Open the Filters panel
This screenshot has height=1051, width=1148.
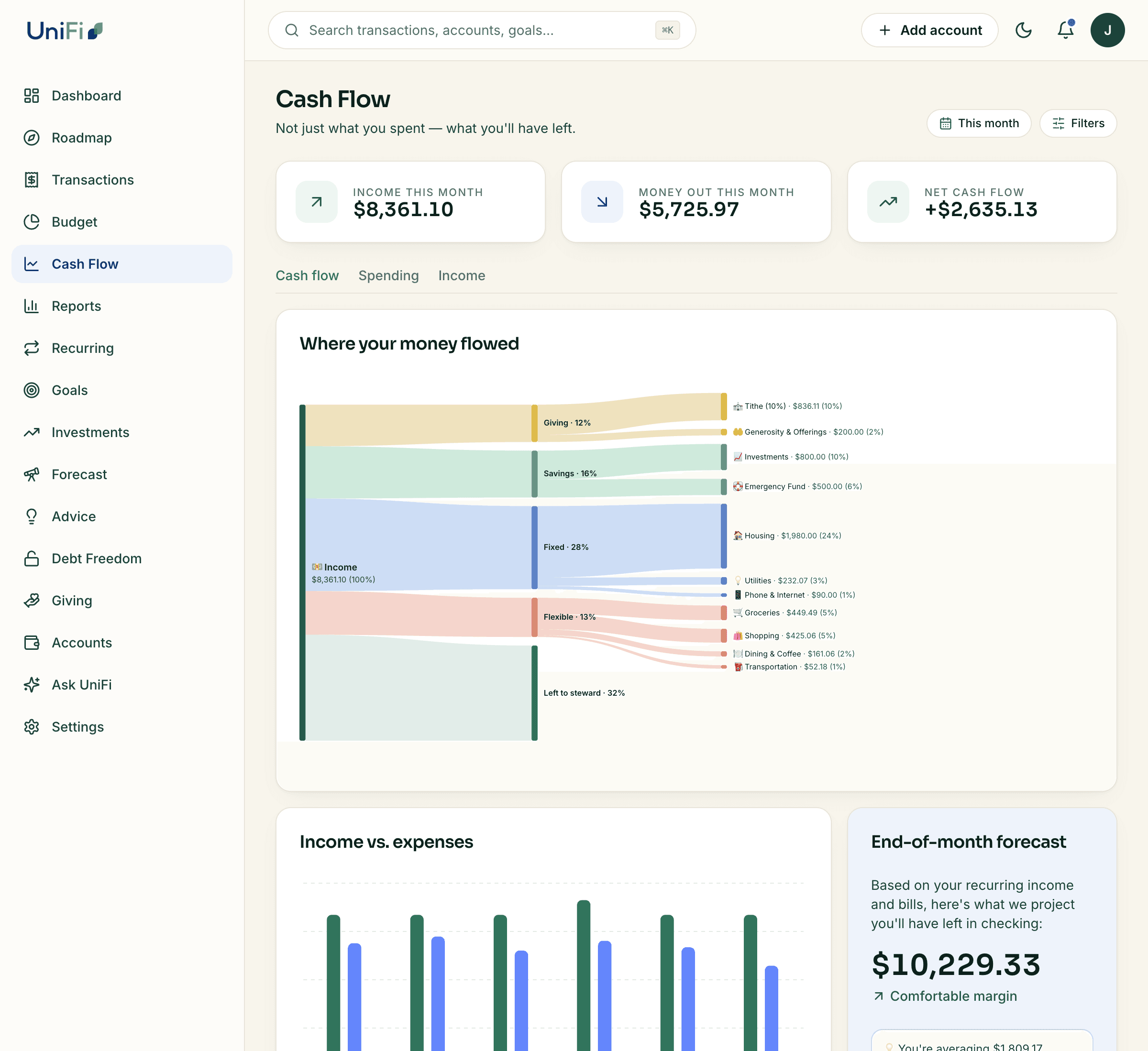pos(1078,123)
